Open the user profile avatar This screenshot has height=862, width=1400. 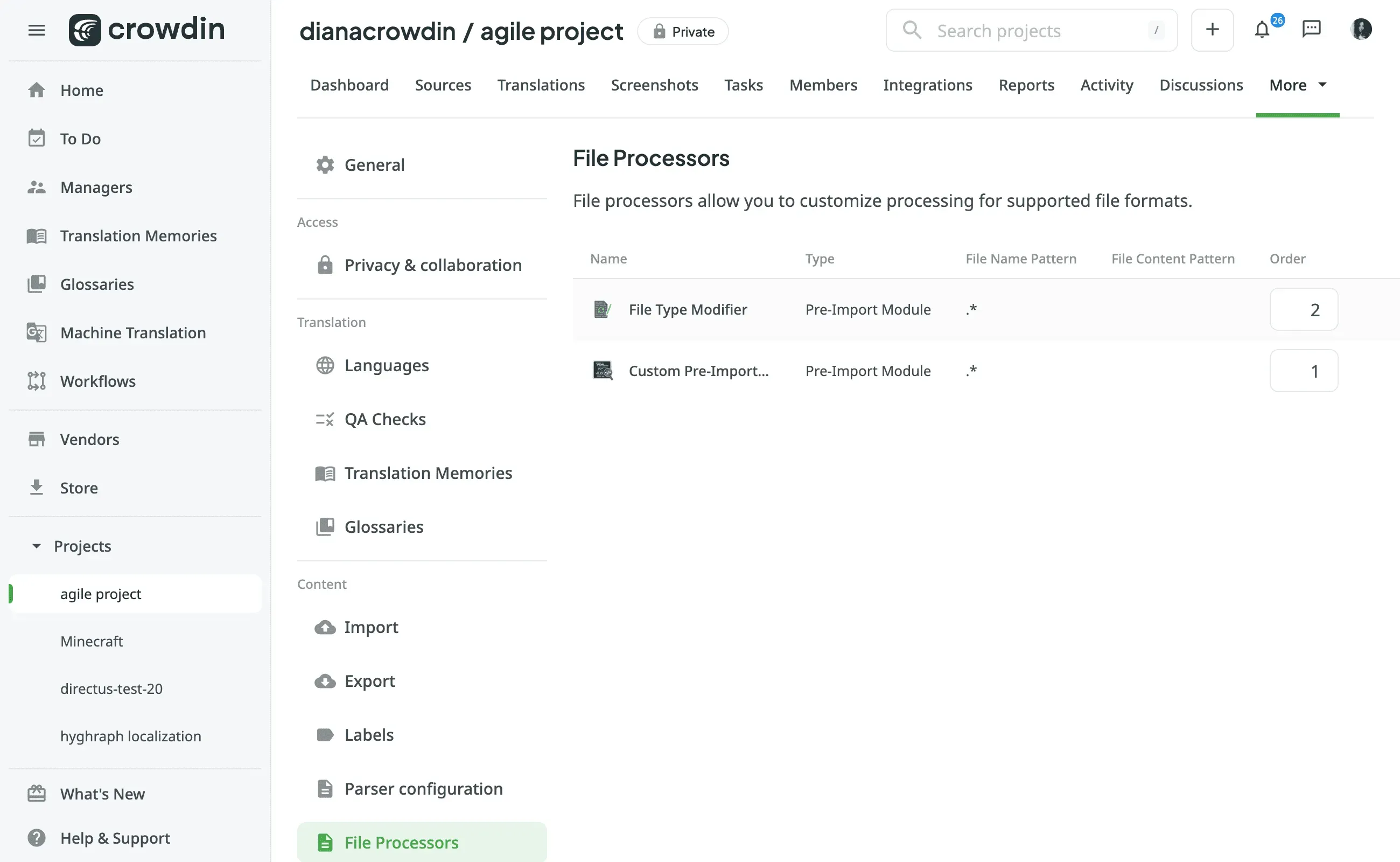[x=1361, y=29]
